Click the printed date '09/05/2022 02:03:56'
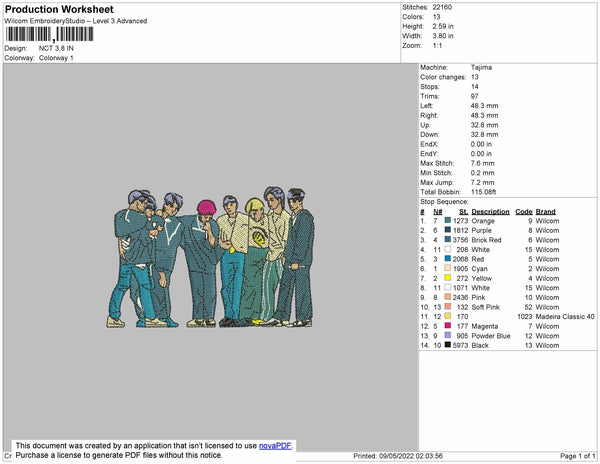The image size is (600, 464). (x=411, y=456)
